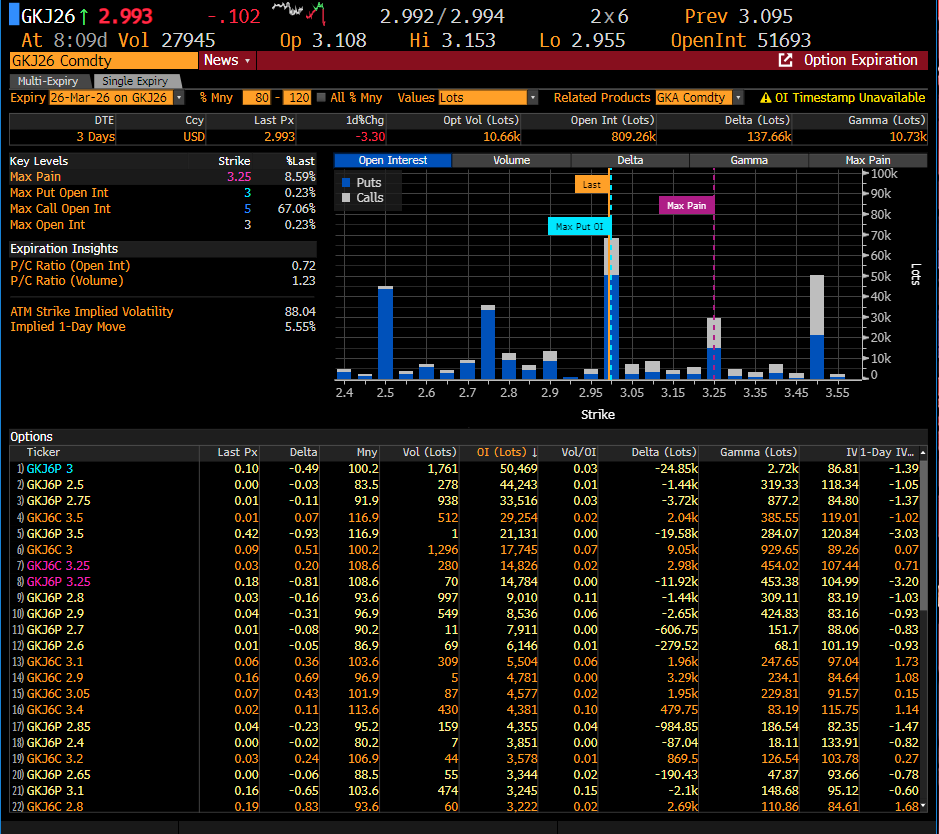Sort options by Gamma (Lots) column header

point(758,452)
